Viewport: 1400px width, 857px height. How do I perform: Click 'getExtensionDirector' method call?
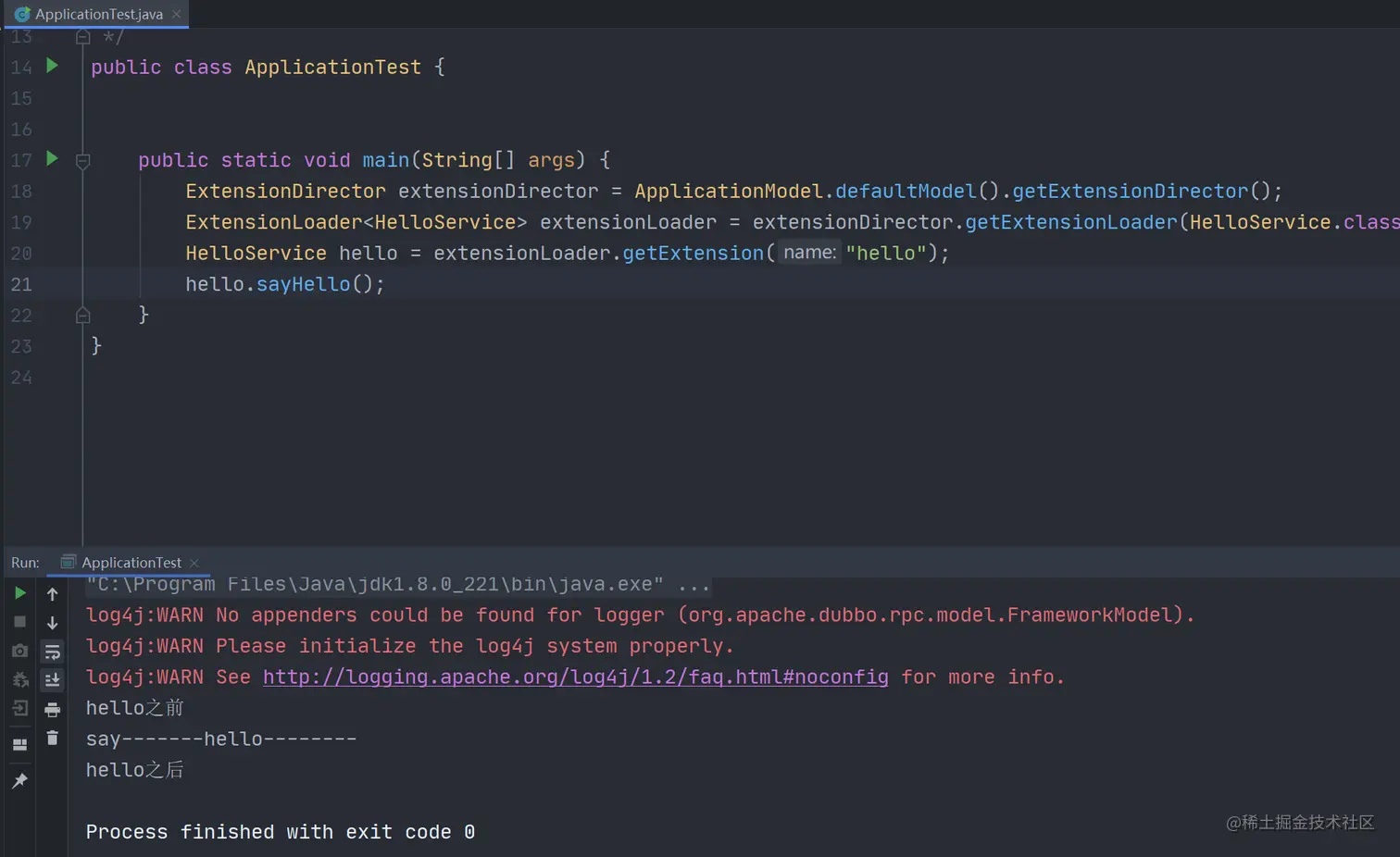(1130, 191)
